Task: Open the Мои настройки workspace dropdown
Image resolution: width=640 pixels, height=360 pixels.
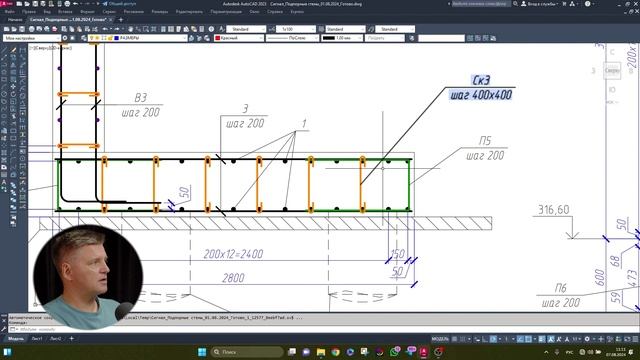Action: [x=31, y=38]
